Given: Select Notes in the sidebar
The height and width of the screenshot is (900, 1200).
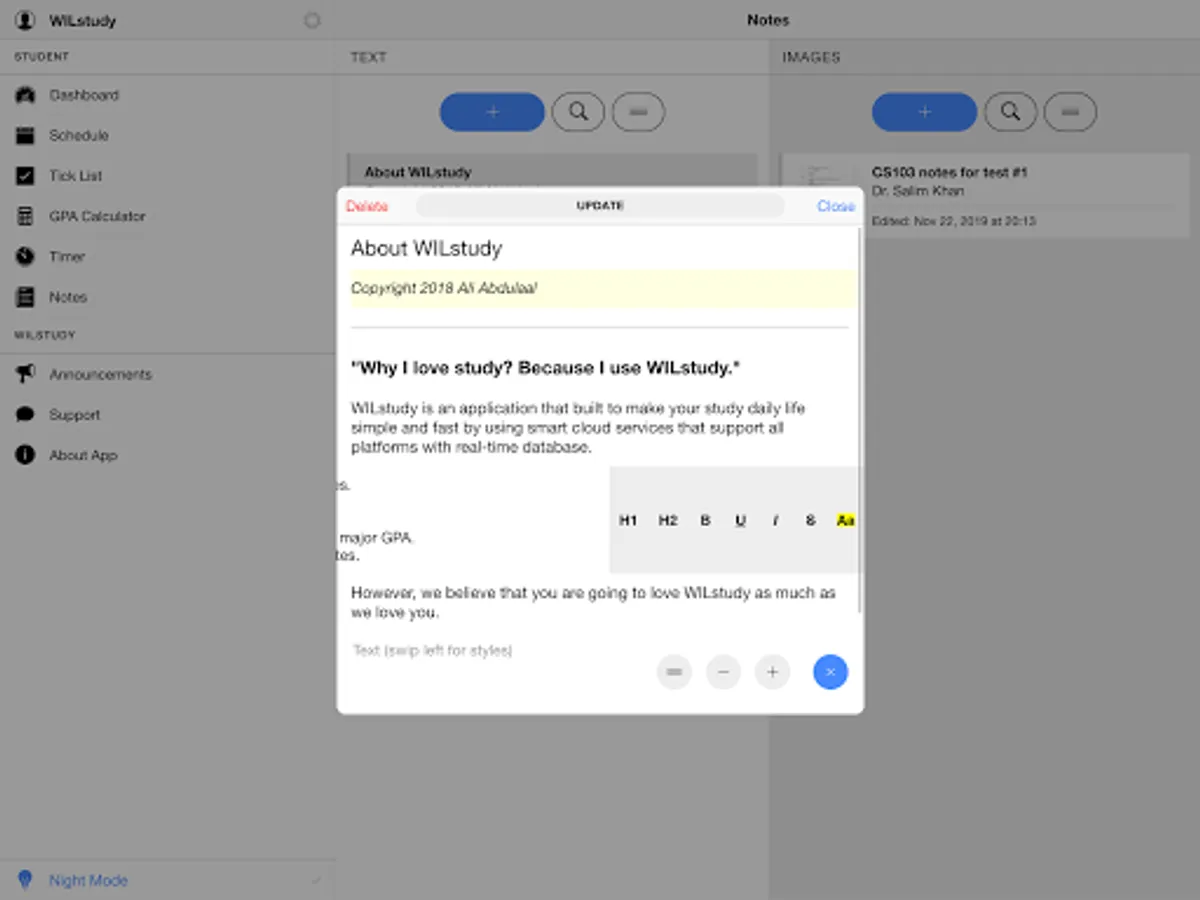Looking at the screenshot, I should (x=68, y=297).
